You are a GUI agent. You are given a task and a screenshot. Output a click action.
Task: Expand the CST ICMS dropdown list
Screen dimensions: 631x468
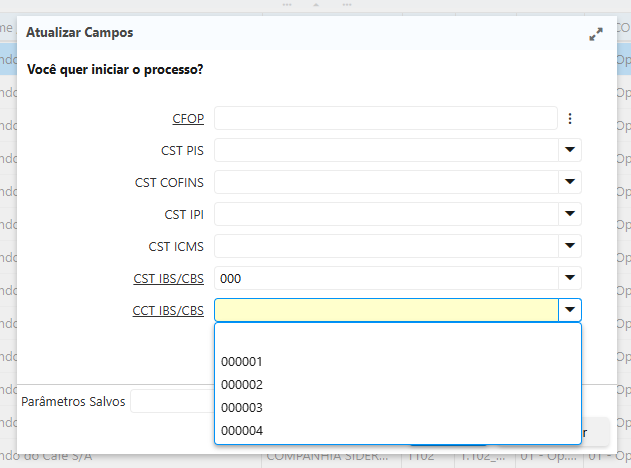570,246
